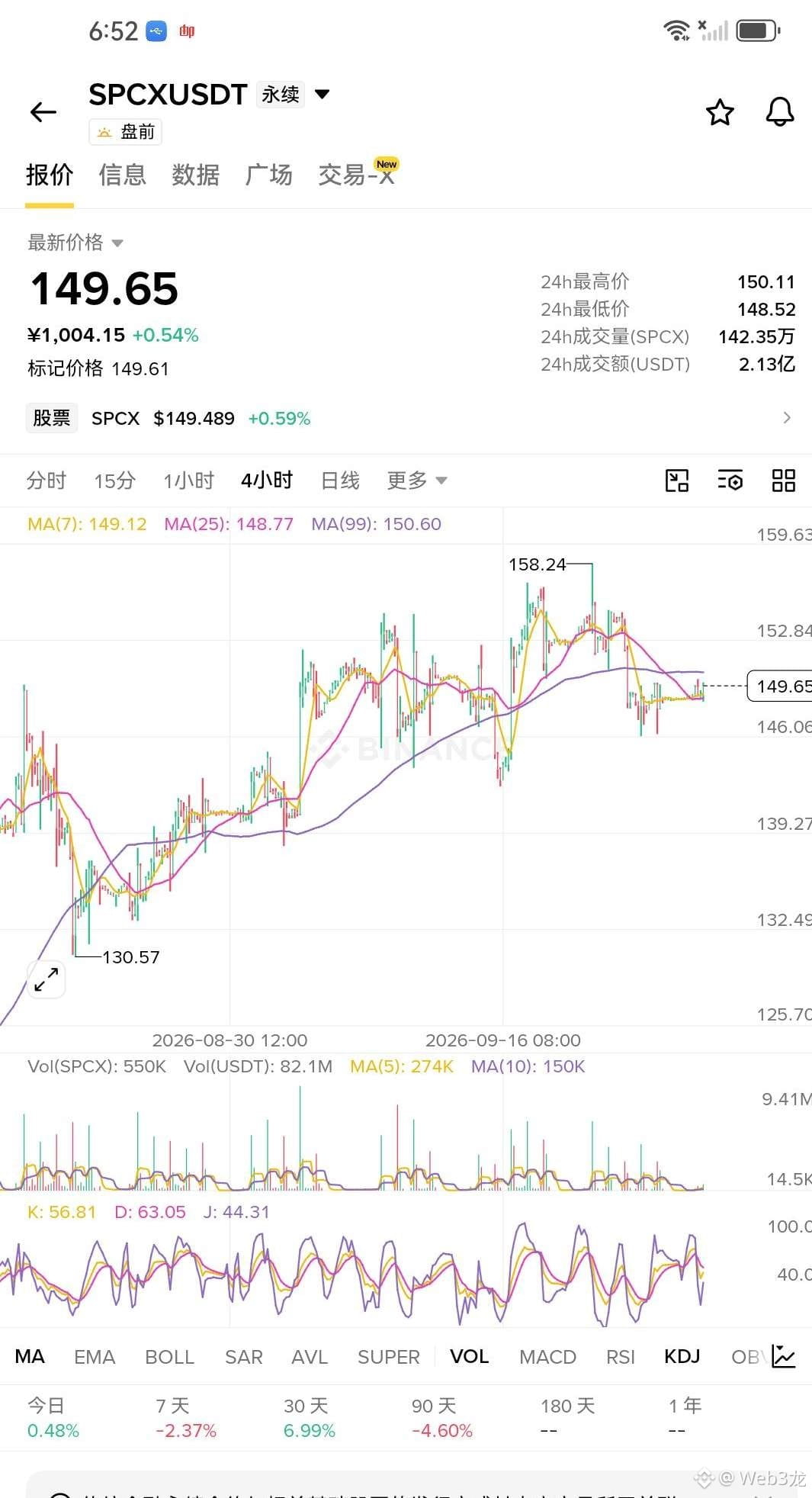Open price alert bell icon
The image size is (812, 1498).
780,112
